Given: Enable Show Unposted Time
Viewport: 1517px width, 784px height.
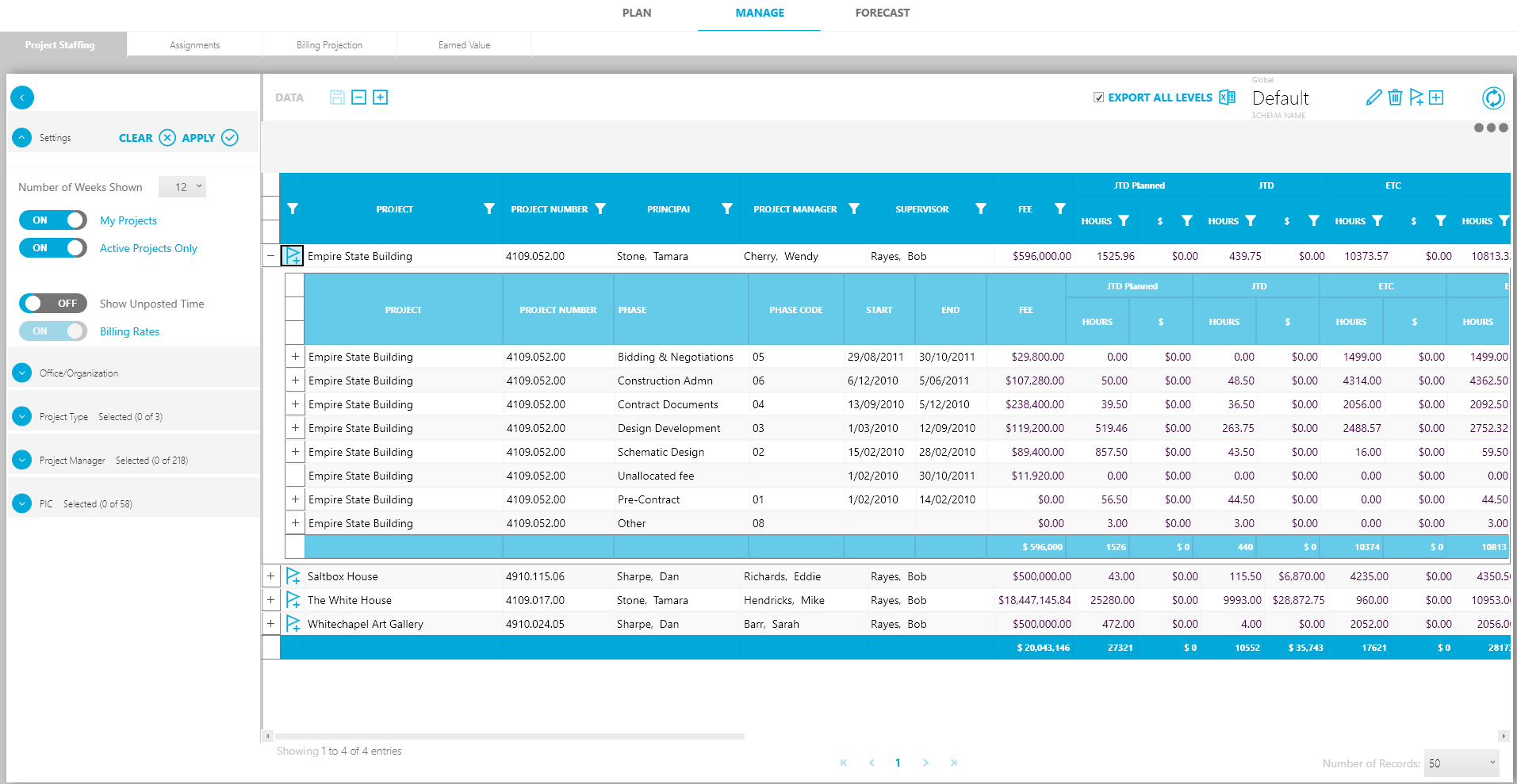Looking at the screenshot, I should tap(52, 303).
